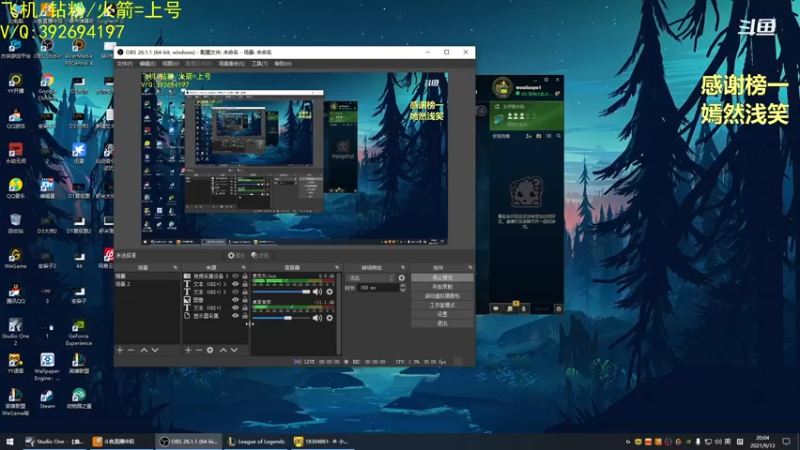The image size is (800, 450).
Task: Open 麦克风/Aux audio settings gear
Action: click(x=330, y=292)
